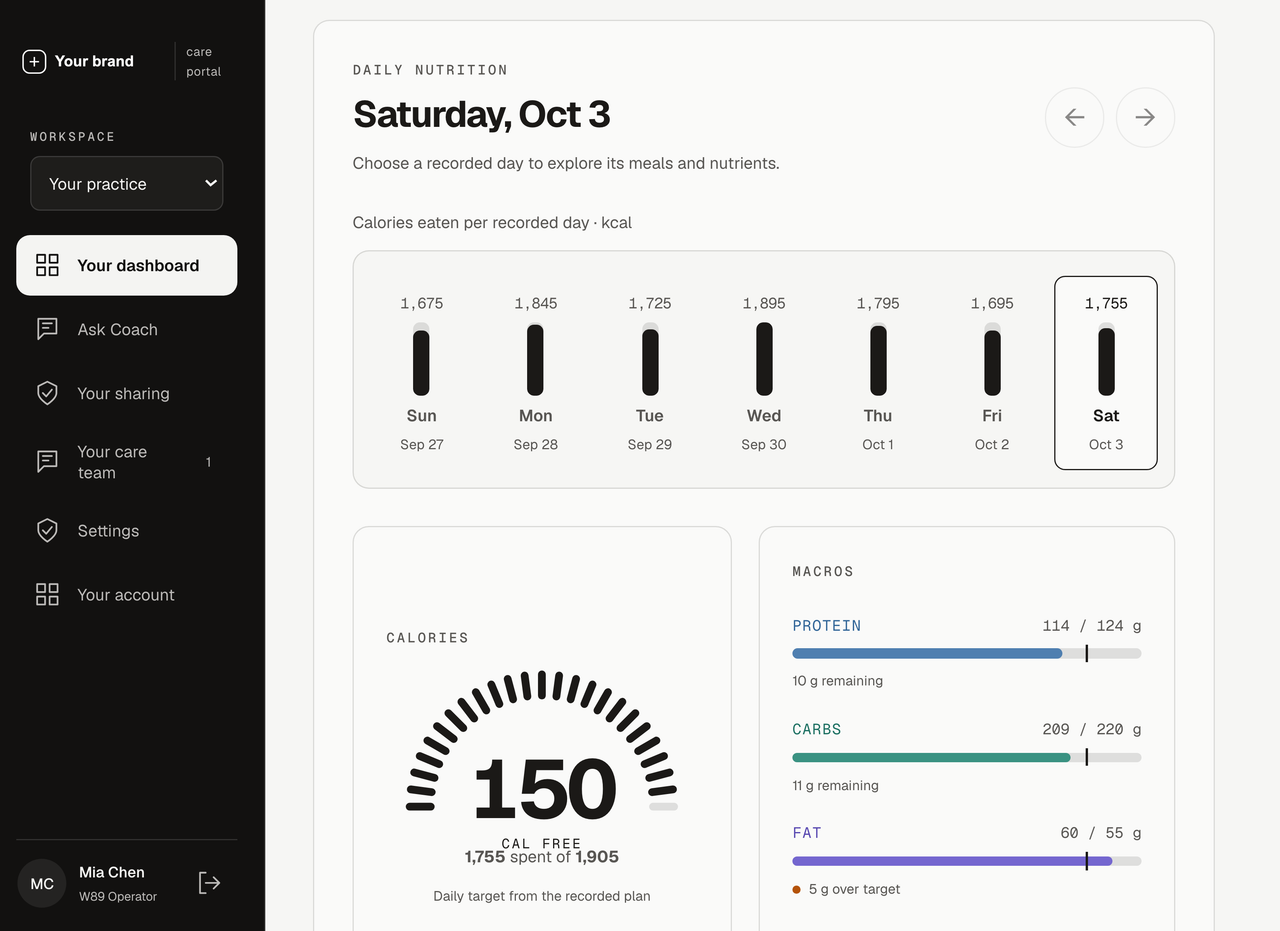This screenshot has height=931, width=1280.
Task: Click the Your brand name text
Action: tap(94, 61)
